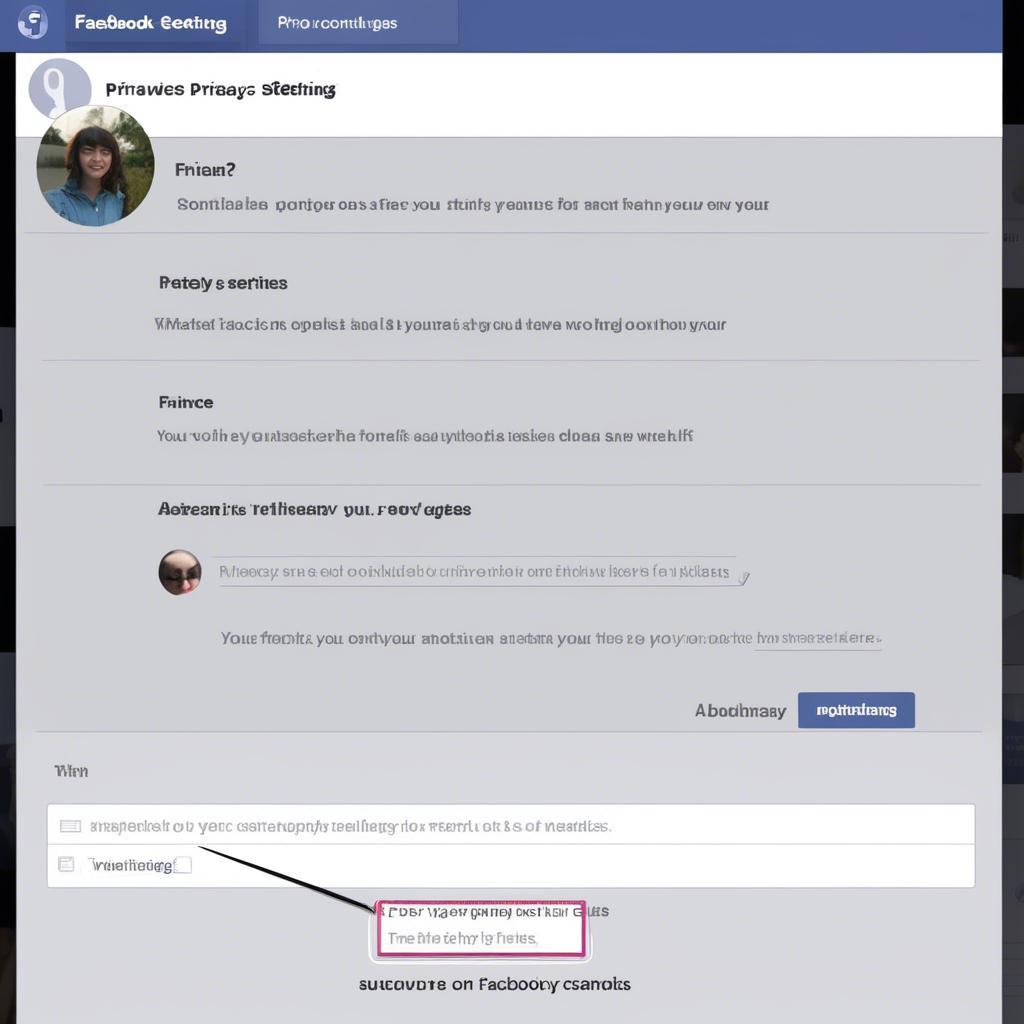Click the Abodhnaay text button
Viewport: 1024px width, 1024px height.
(x=740, y=711)
